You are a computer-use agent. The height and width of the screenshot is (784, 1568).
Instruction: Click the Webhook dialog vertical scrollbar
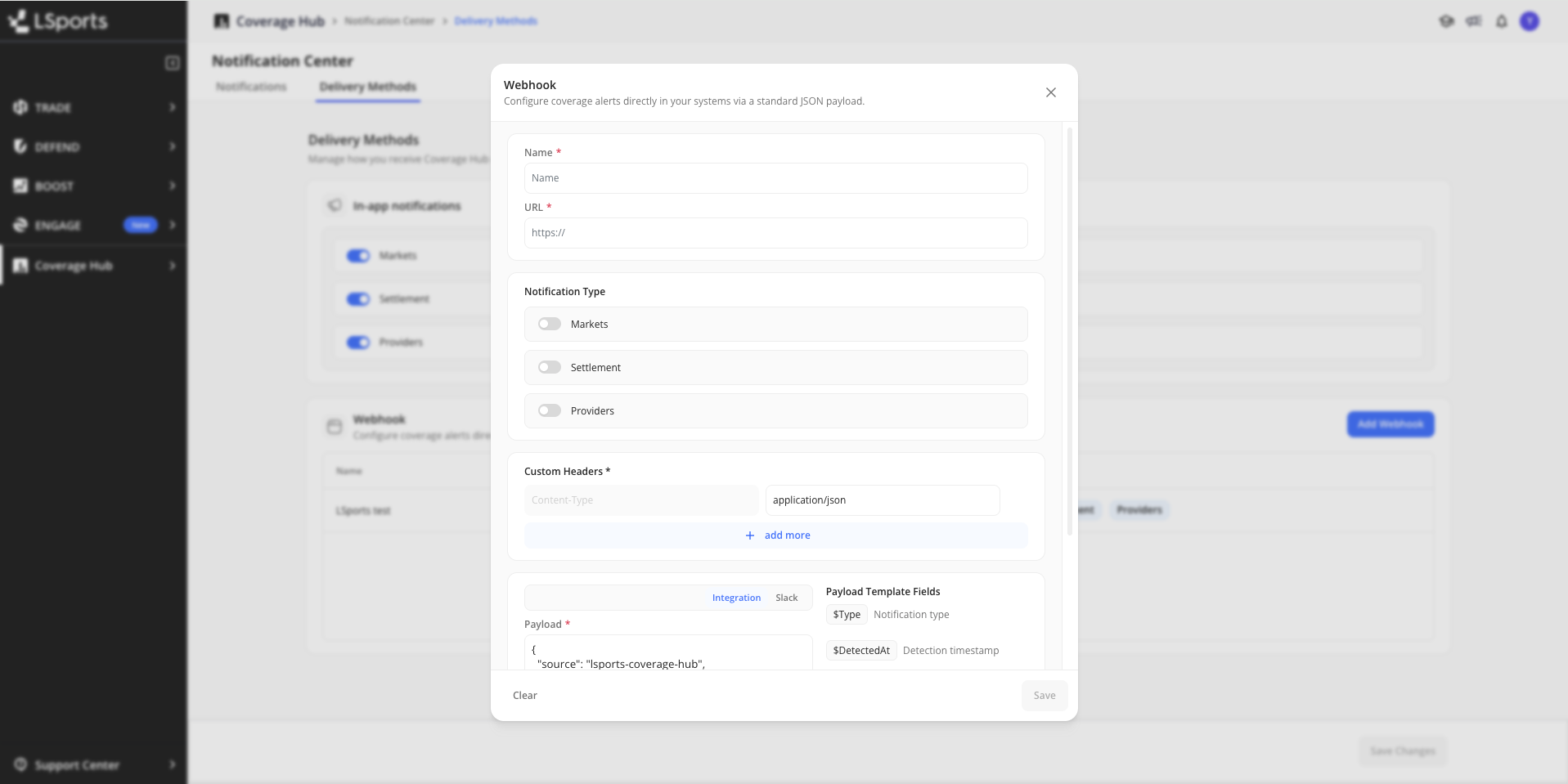coord(1070,331)
